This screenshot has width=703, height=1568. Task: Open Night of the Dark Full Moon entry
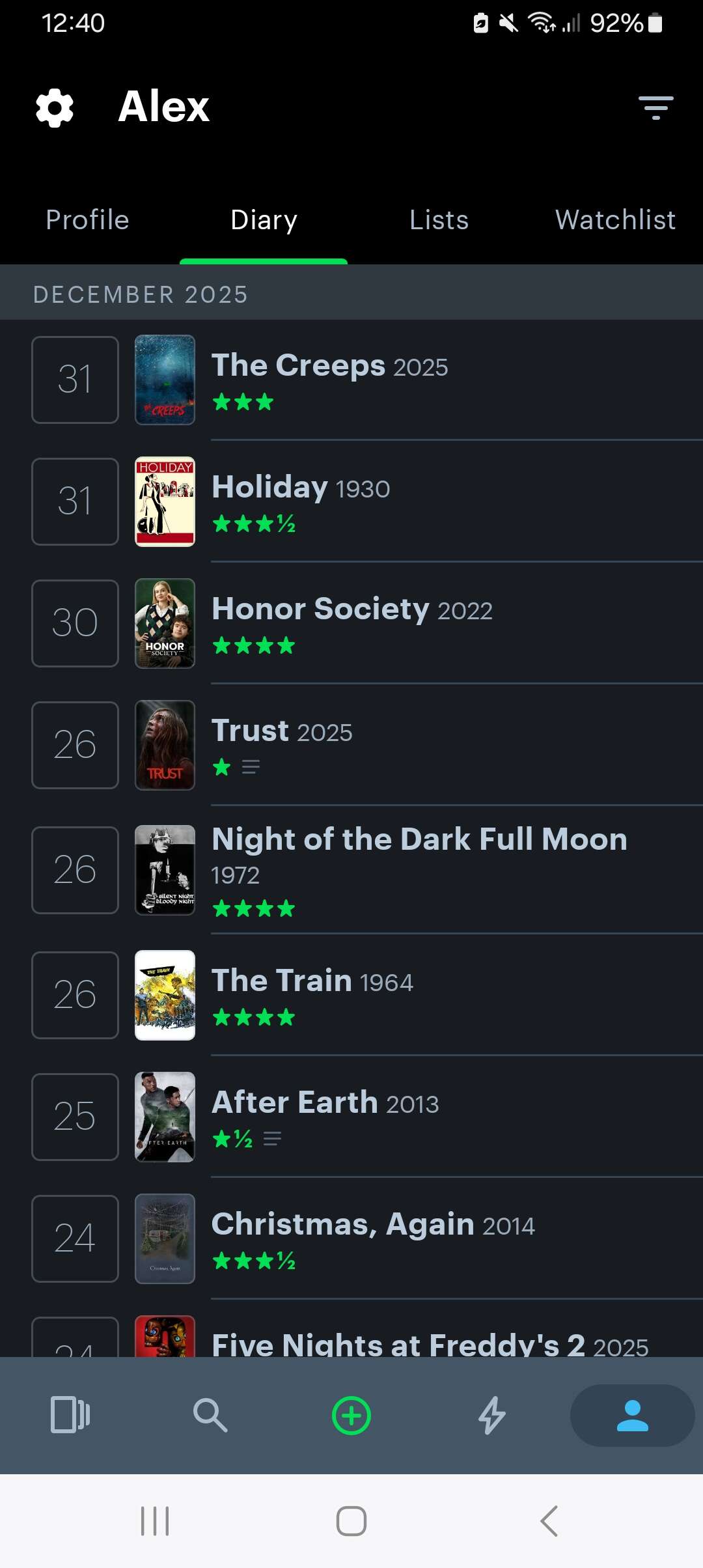tap(419, 840)
